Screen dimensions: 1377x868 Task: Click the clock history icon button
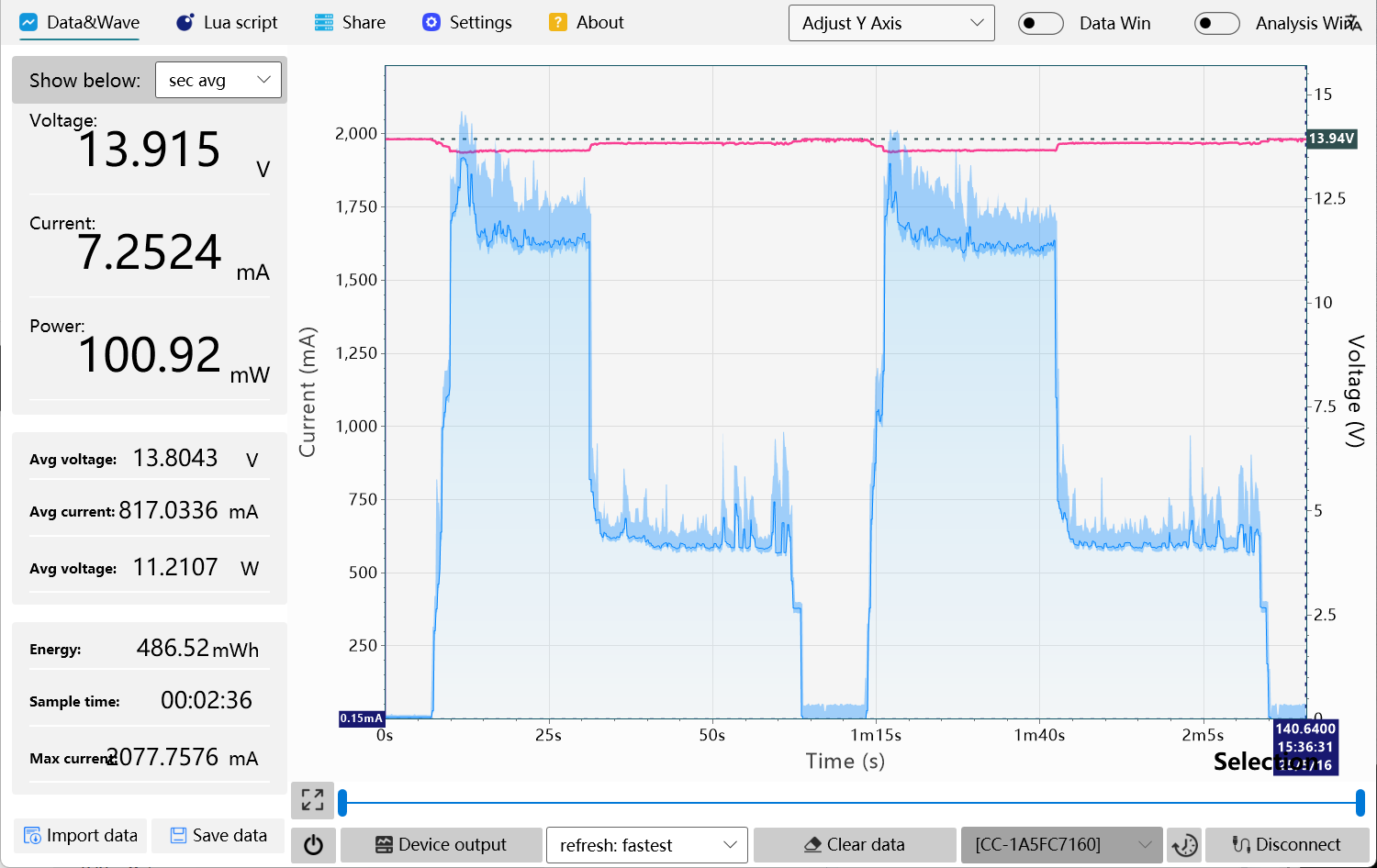tap(1184, 845)
